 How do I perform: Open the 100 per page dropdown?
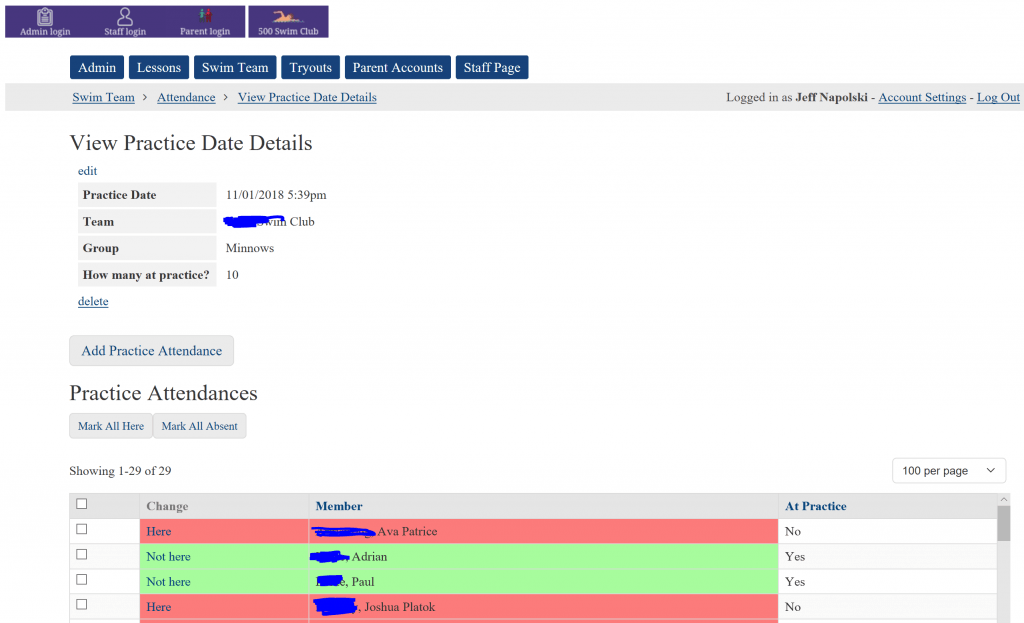click(x=949, y=471)
